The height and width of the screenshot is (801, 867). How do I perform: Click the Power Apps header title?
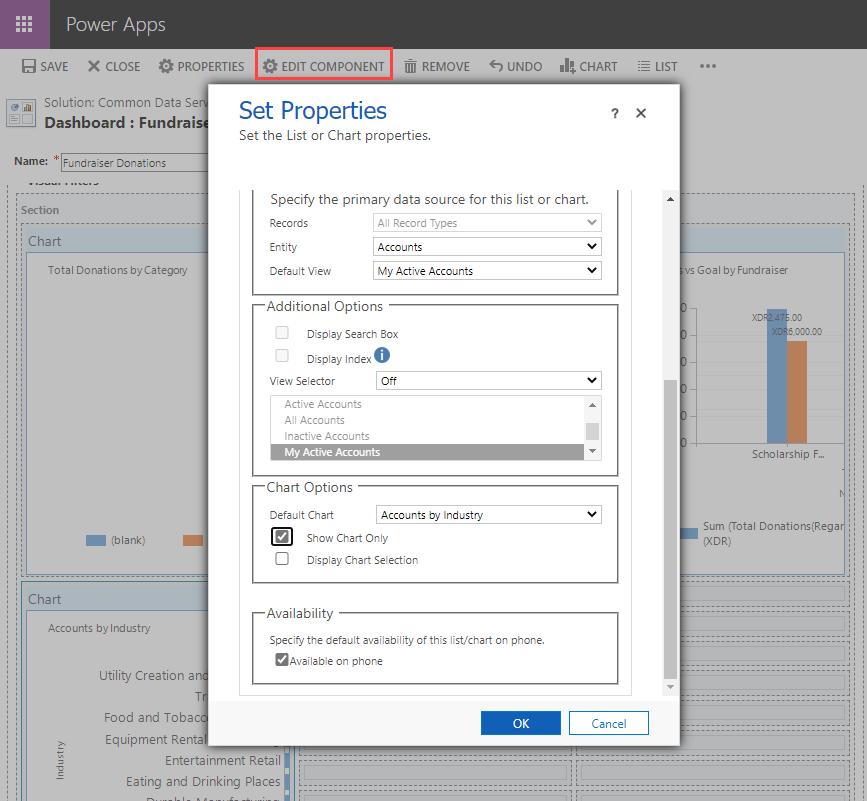(116, 24)
